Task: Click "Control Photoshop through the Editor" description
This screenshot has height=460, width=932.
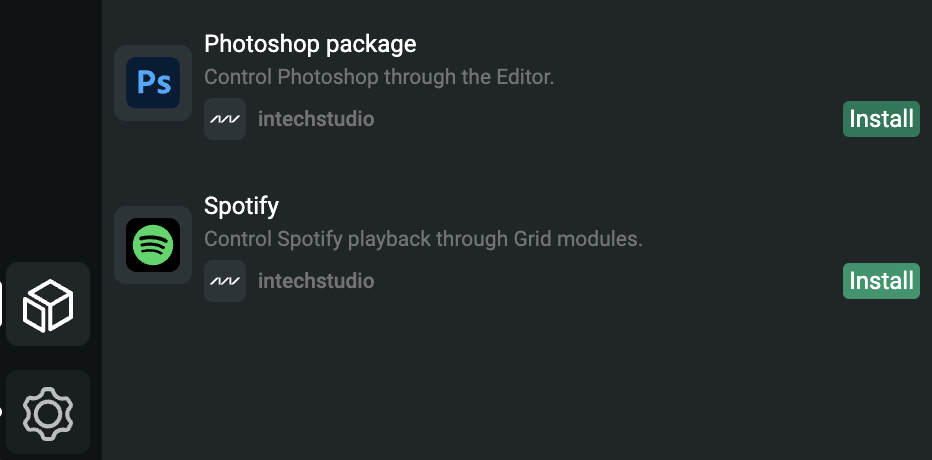Action: pos(379,77)
